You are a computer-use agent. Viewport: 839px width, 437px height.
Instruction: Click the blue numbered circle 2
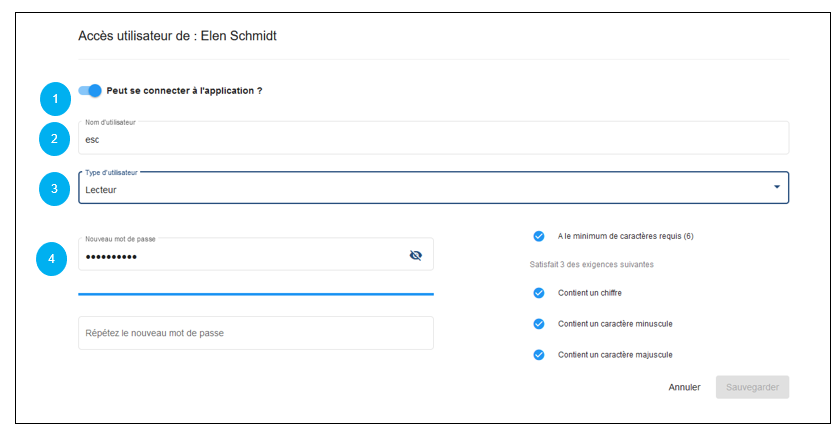(56, 140)
